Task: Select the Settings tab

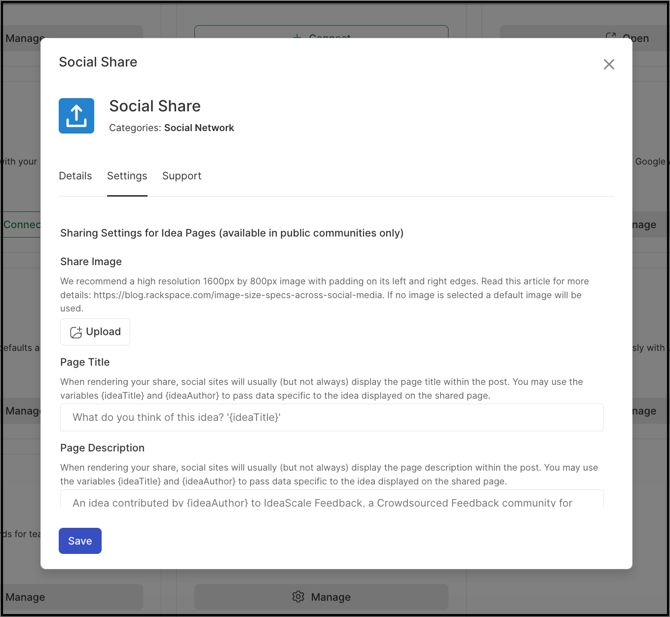Action: tap(127, 176)
